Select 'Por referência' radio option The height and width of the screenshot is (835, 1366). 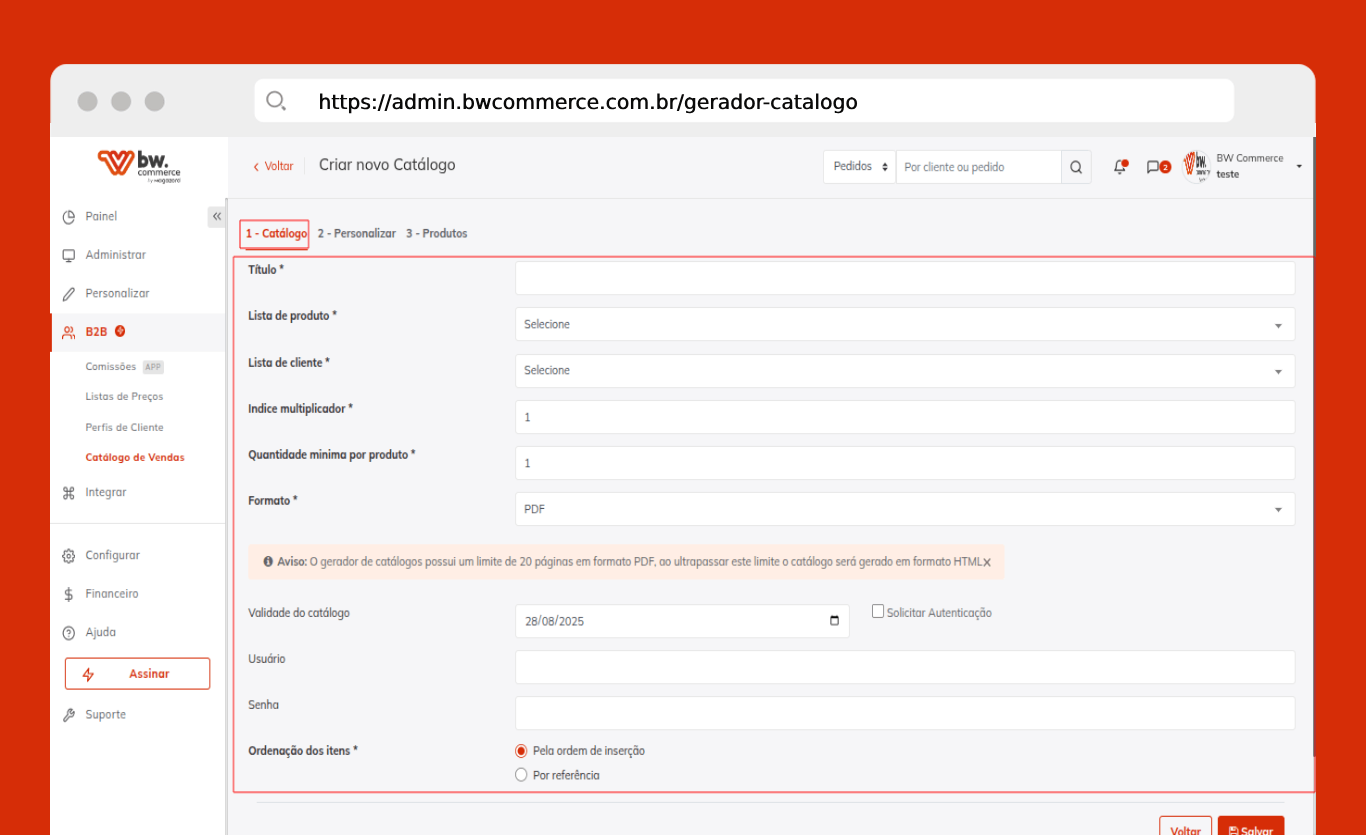521,775
